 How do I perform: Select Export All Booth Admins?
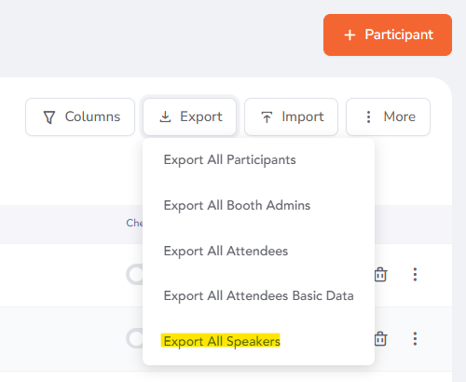click(x=237, y=206)
